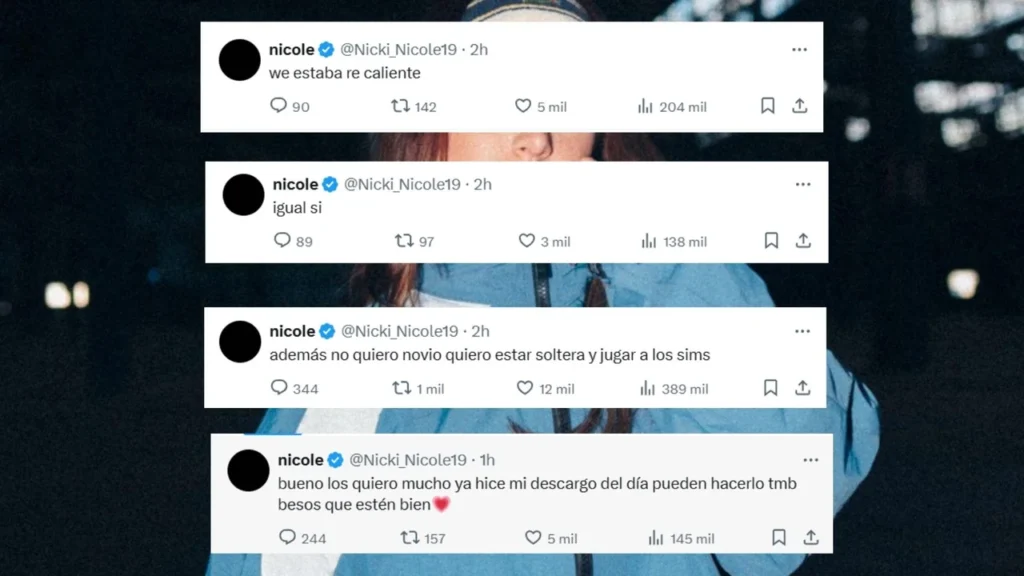This screenshot has width=1024, height=576.
Task: Retweet the 'igual si' tweet
Action: pyautogui.click(x=404, y=241)
